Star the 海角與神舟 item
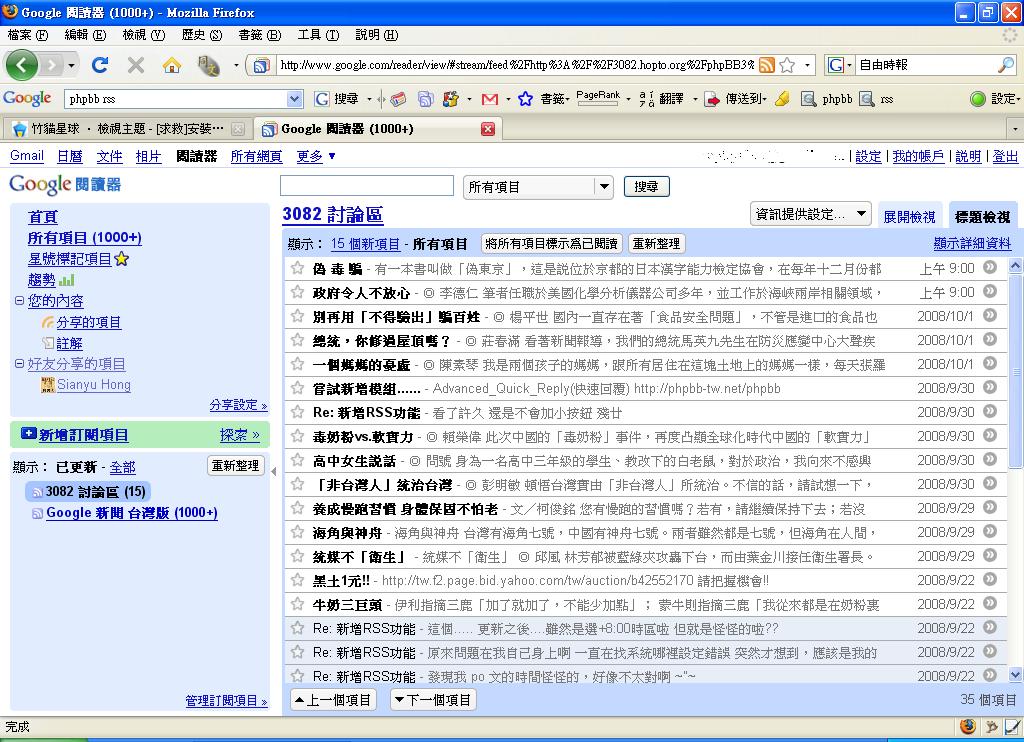The width and height of the screenshot is (1024, 742). 297,532
